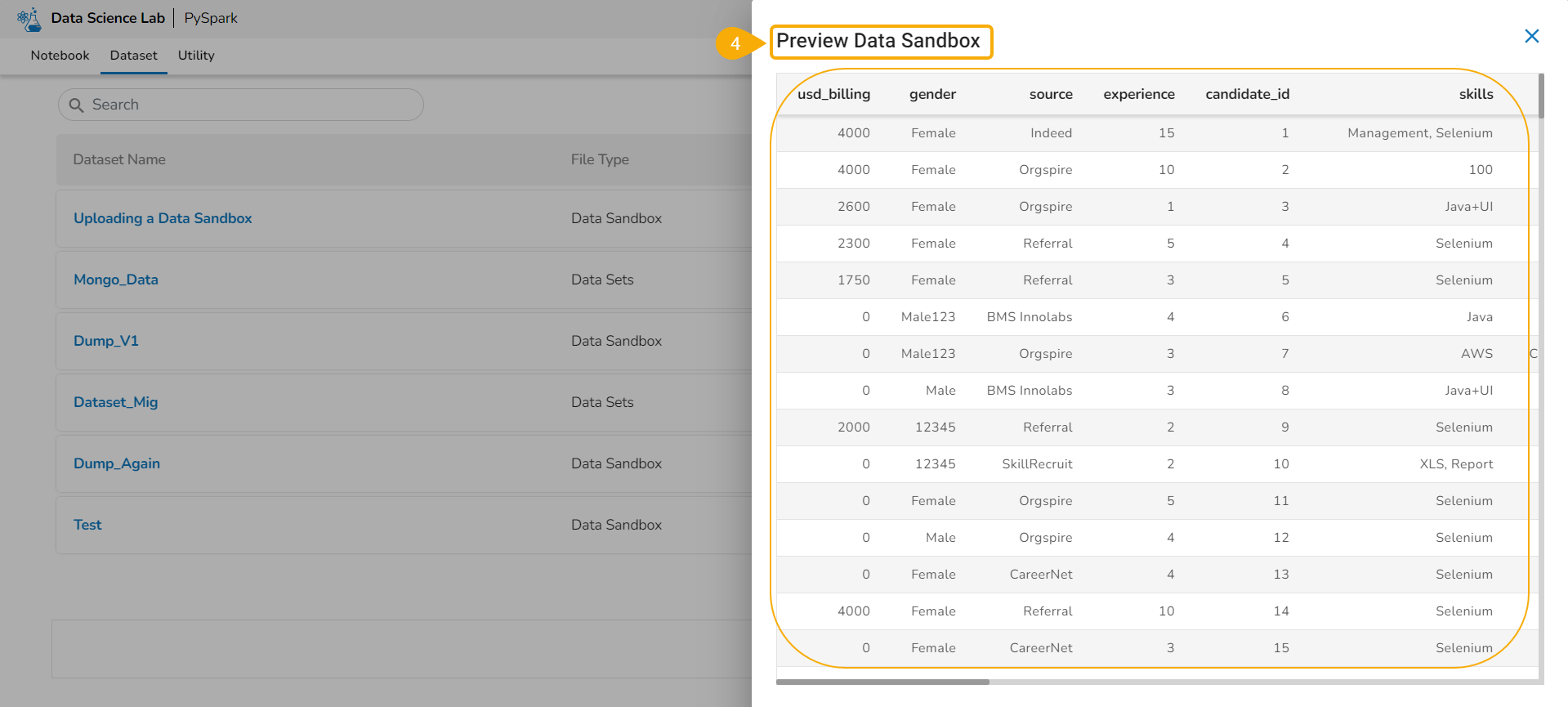The image size is (1568, 707).
Task: Click the experience column header
Action: click(1139, 94)
